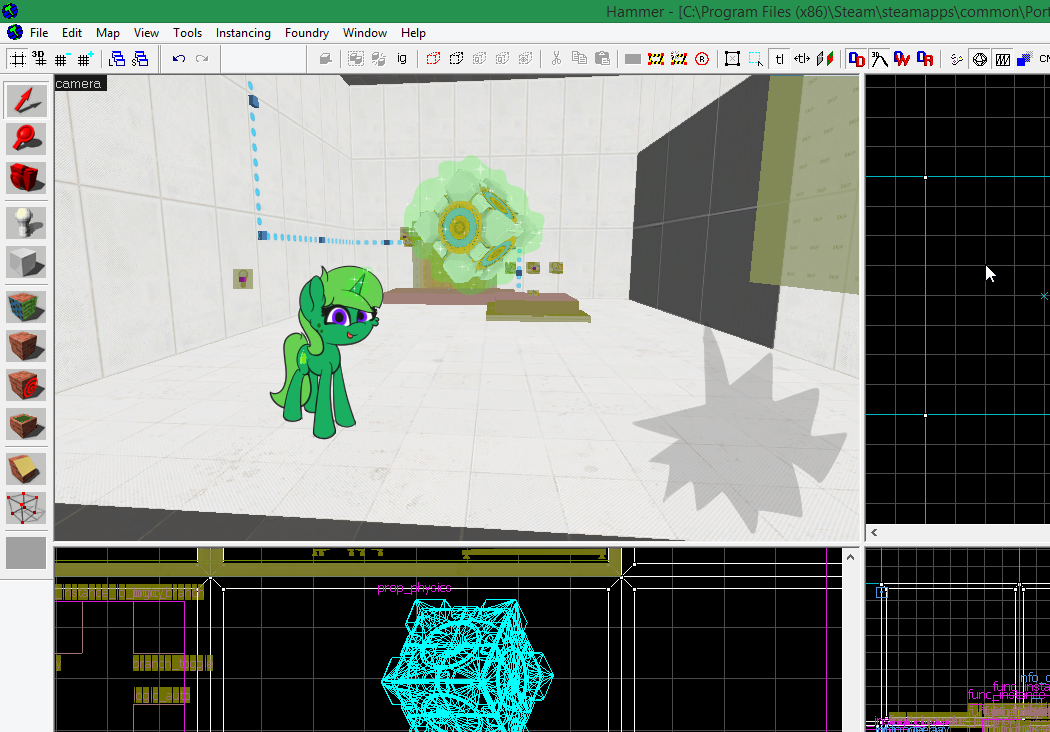
Task: Click the top-right view scroll-left arrow
Action: tap(874, 532)
